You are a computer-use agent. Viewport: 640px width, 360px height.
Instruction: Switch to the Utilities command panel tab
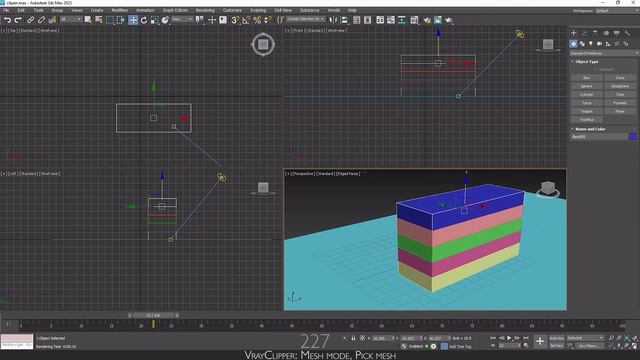[x=627, y=33]
